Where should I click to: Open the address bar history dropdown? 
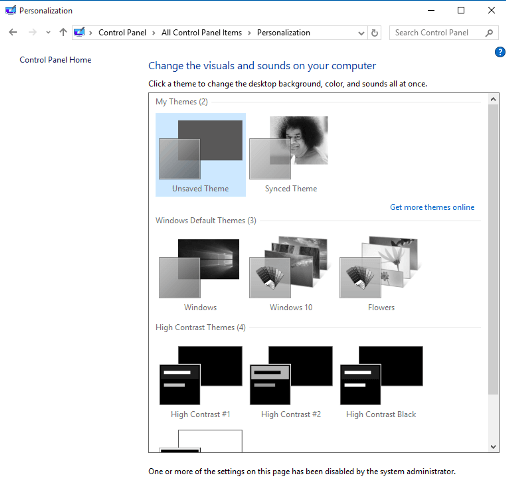361,33
